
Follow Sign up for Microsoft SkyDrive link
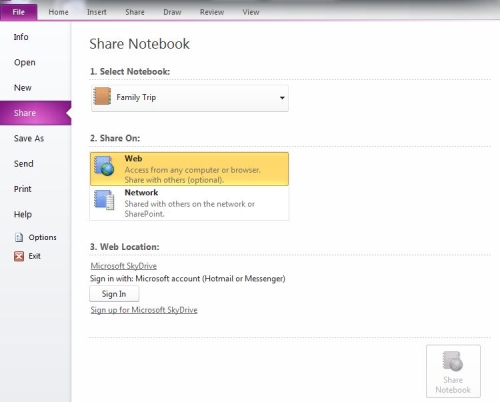144,310
